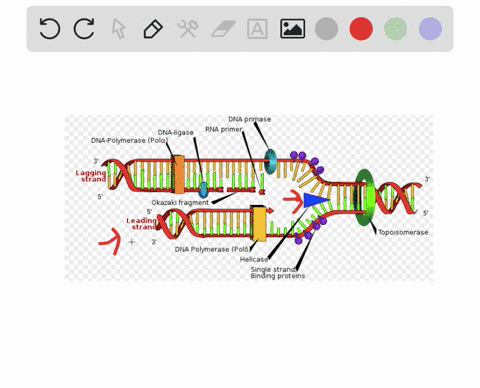Click the 'Topoisomerase' label in diagram
The width and height of the screenshot is (480, 388).
(x=403, y=232)
